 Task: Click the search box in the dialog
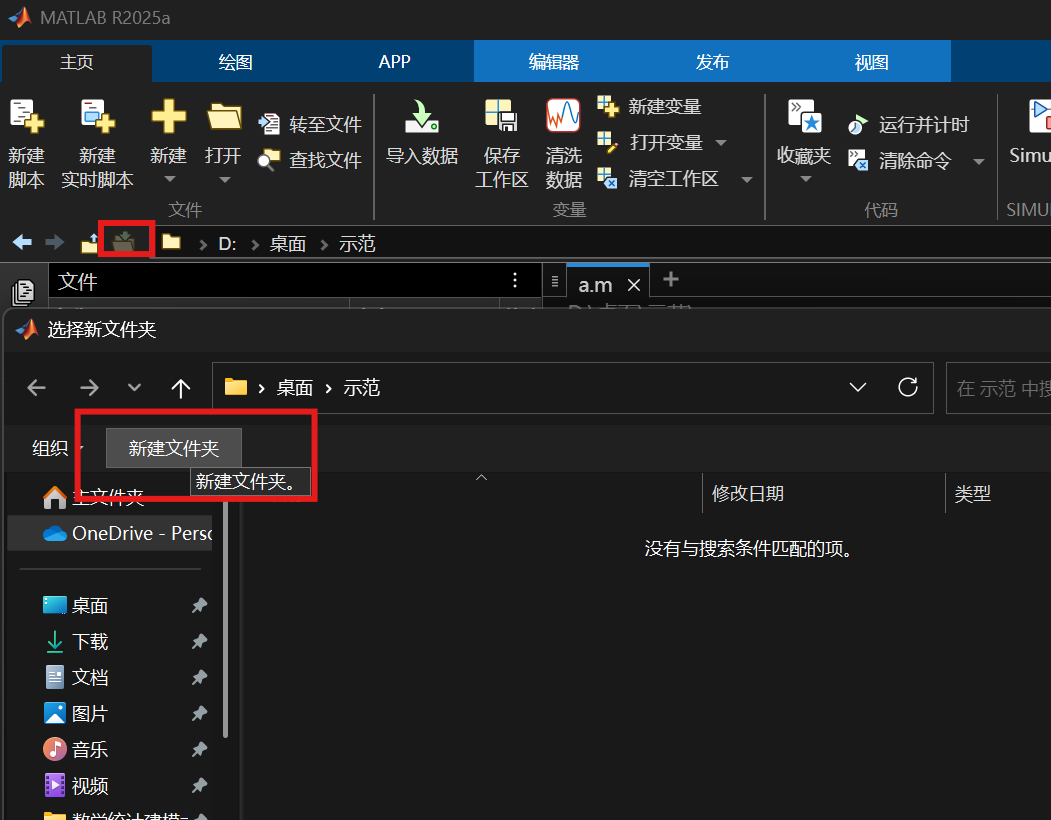(x=998, y=388)
